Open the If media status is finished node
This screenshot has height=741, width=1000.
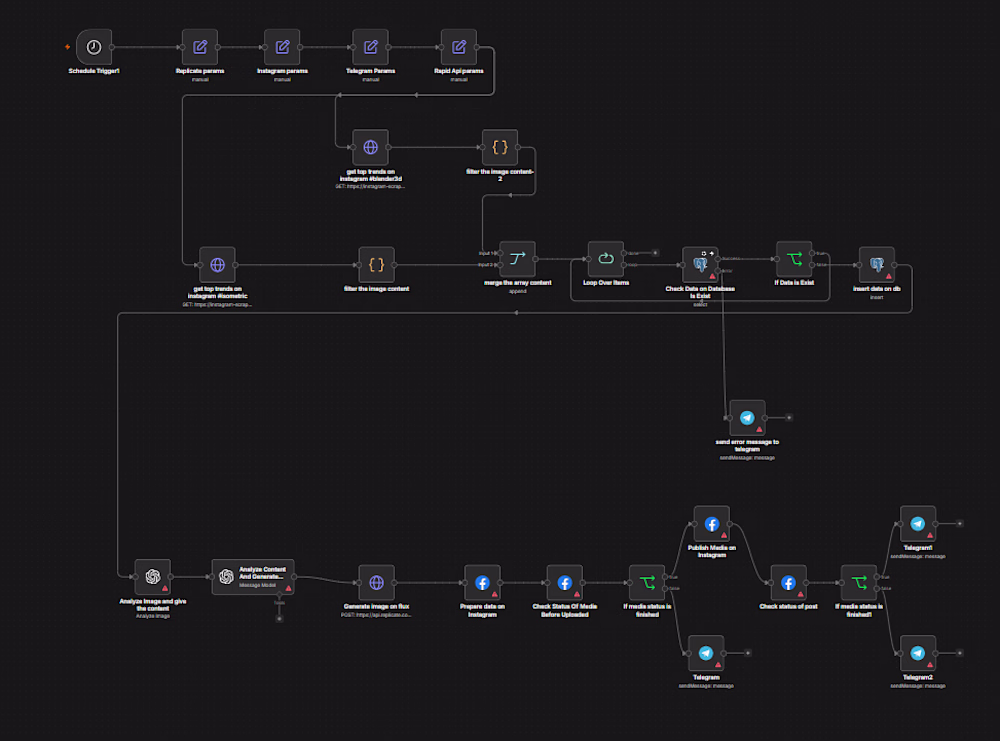(x=647, y=582)
